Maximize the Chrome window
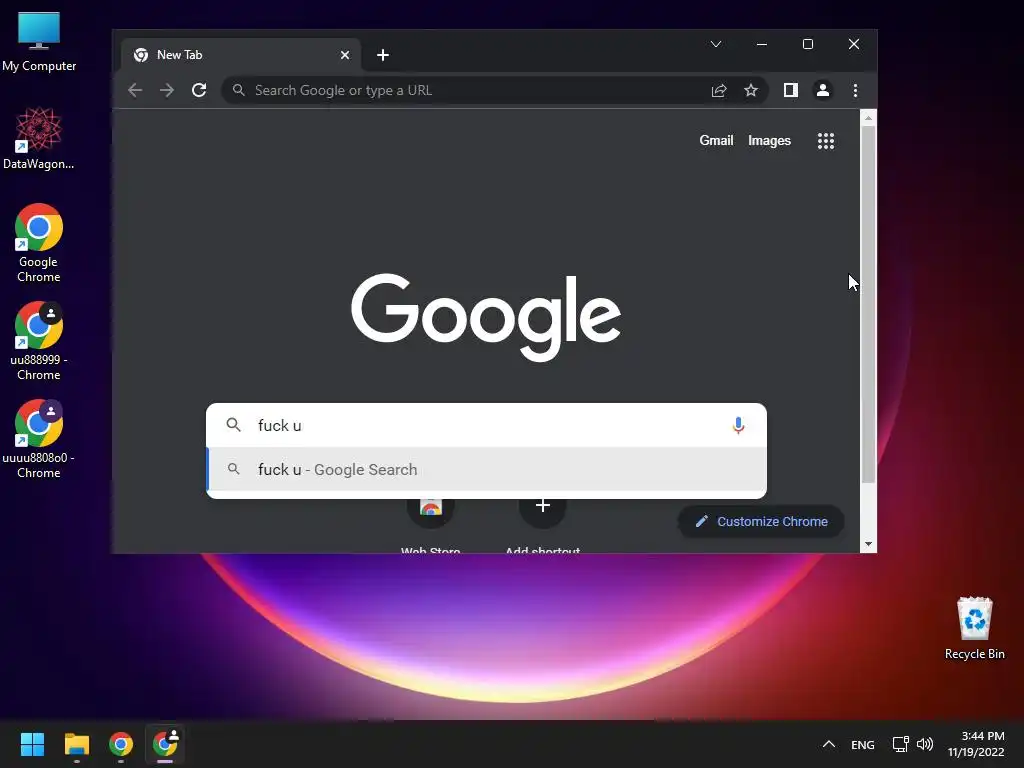Viewport: 1024px width, 768px height. point(808,44)
